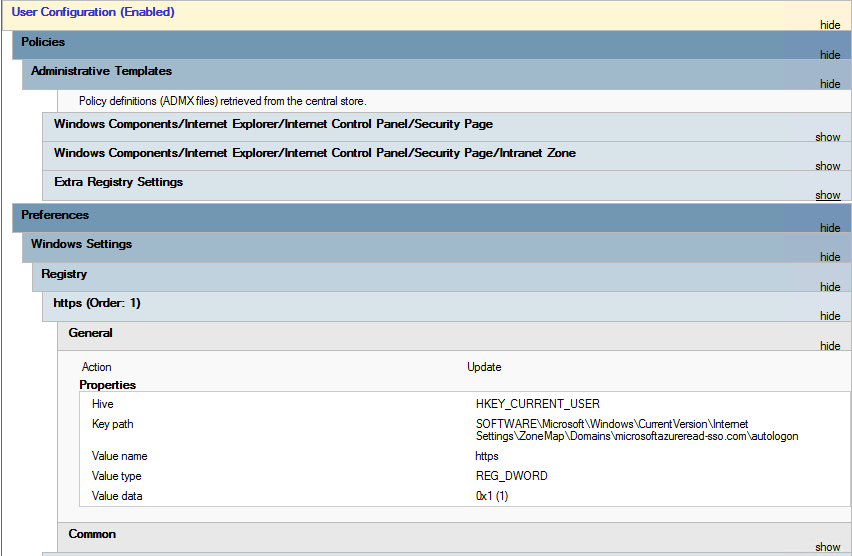
Task: Expand the Security Page/Intranet Zone section
Action: [x=827, y=166]
